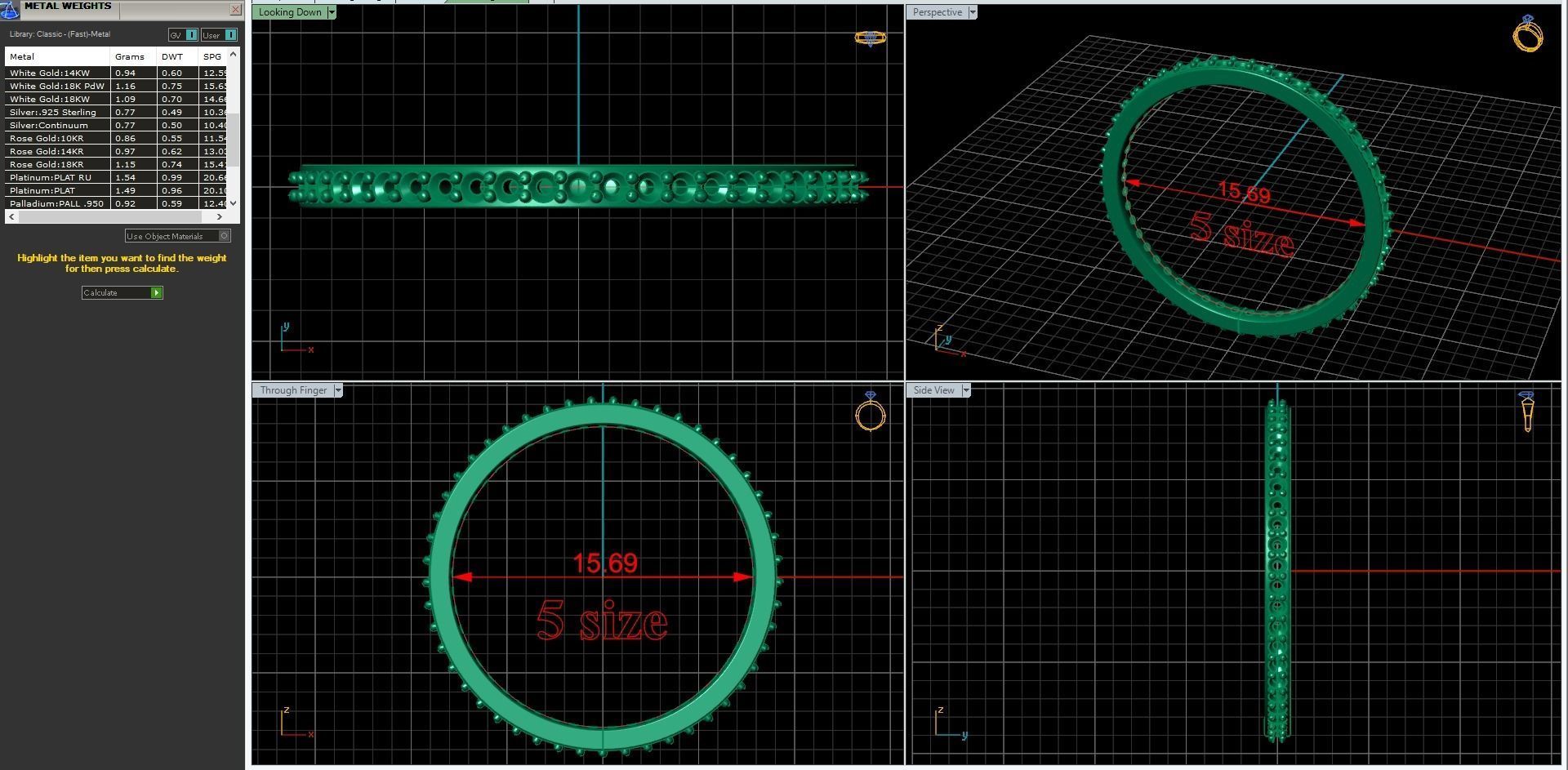Click the SPG column header
The height and width of the screenshot is (770, 1568).
pos(212,56)
